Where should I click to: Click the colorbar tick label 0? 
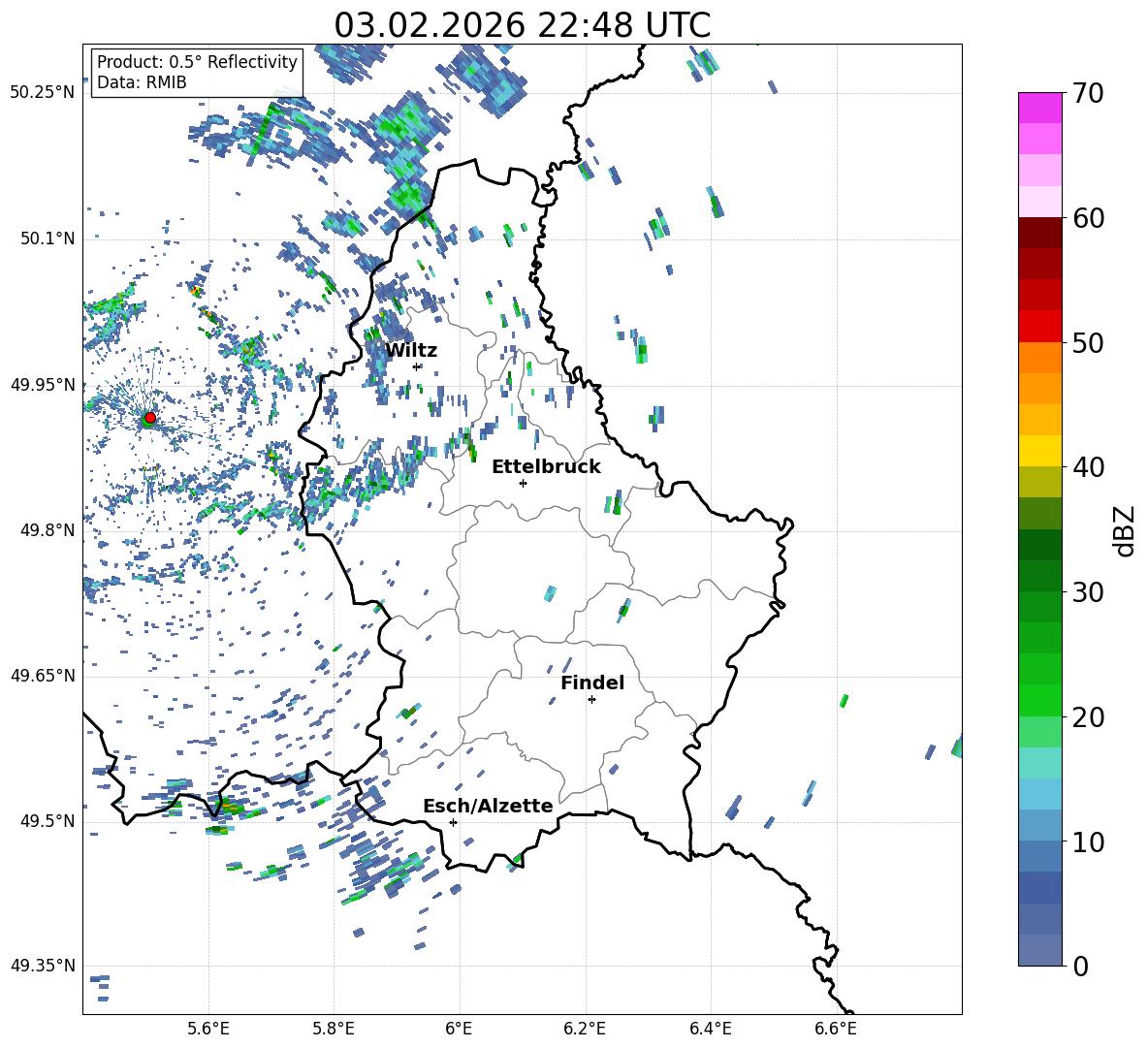pos(1081,966)
